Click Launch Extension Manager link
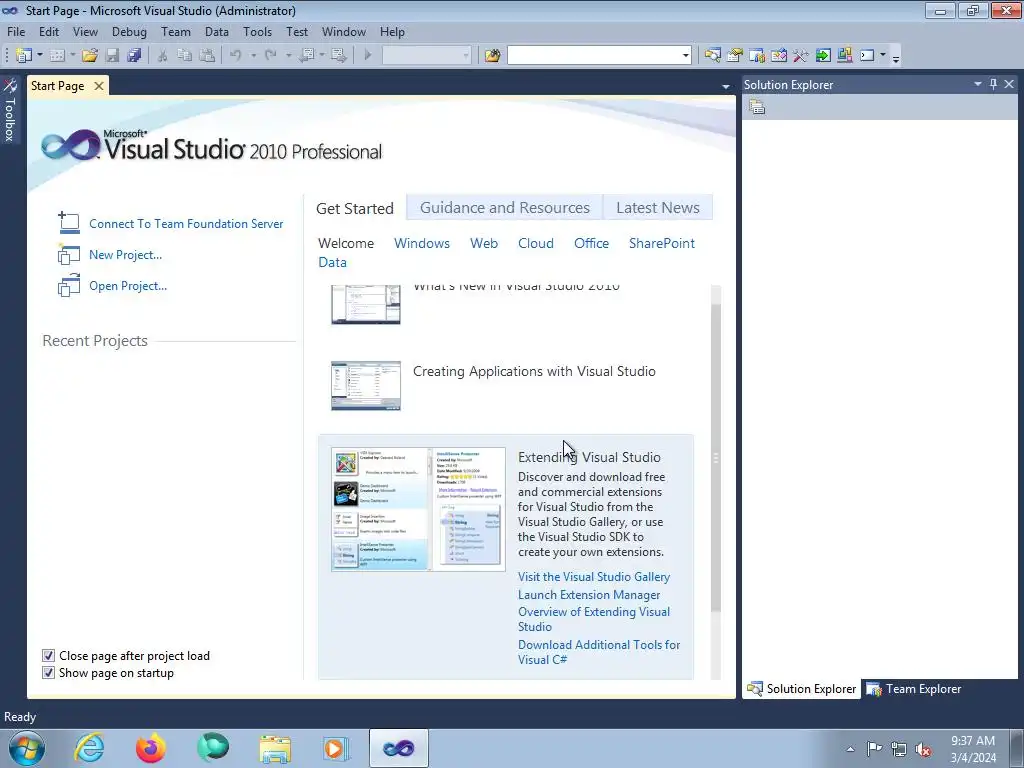This screenshot has width=1024, height=768. click(589, 595)
